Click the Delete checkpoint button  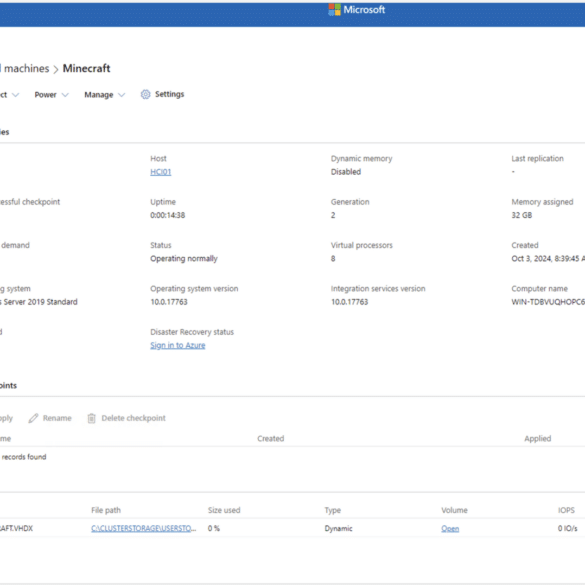click(126, 418)
